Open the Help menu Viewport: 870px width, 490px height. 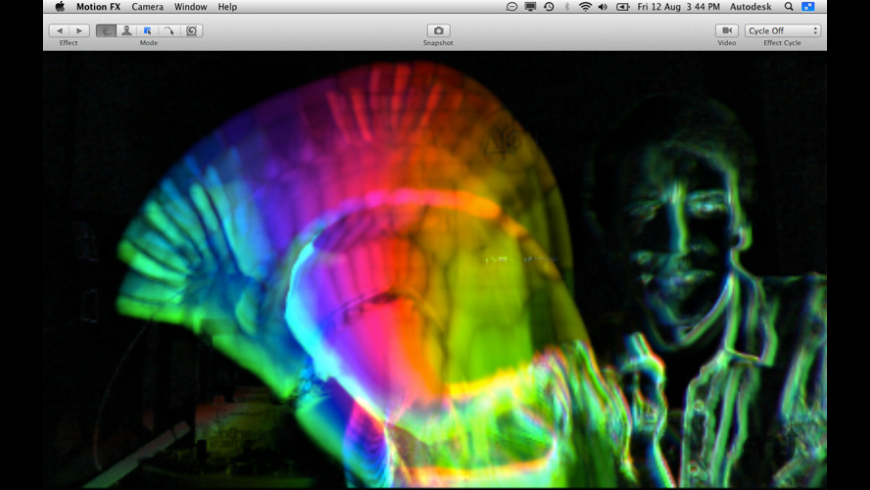tap(227, 7)
